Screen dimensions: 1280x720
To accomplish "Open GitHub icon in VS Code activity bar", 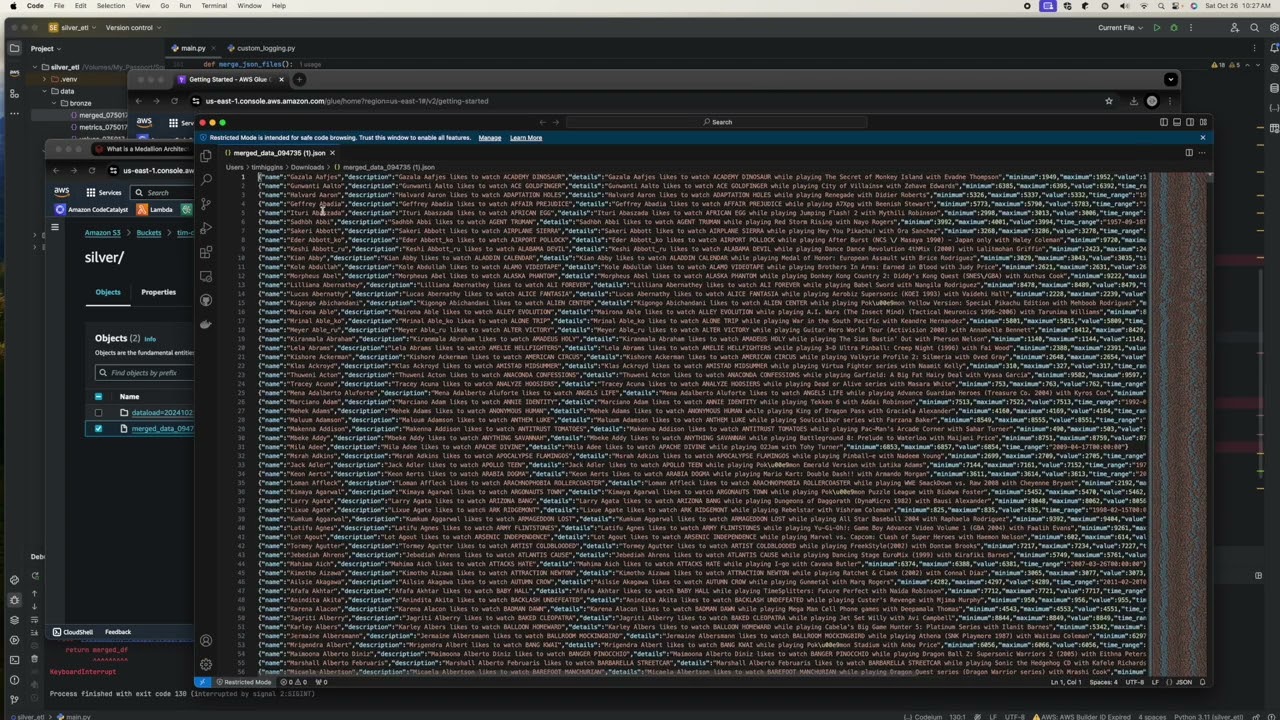I will tap(206, 300).
